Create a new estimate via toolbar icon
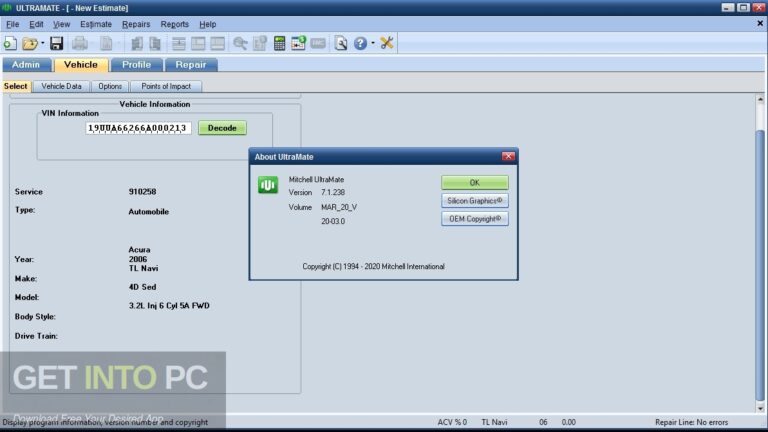This screenshot has height=432, width=768. tap(10, 44)
